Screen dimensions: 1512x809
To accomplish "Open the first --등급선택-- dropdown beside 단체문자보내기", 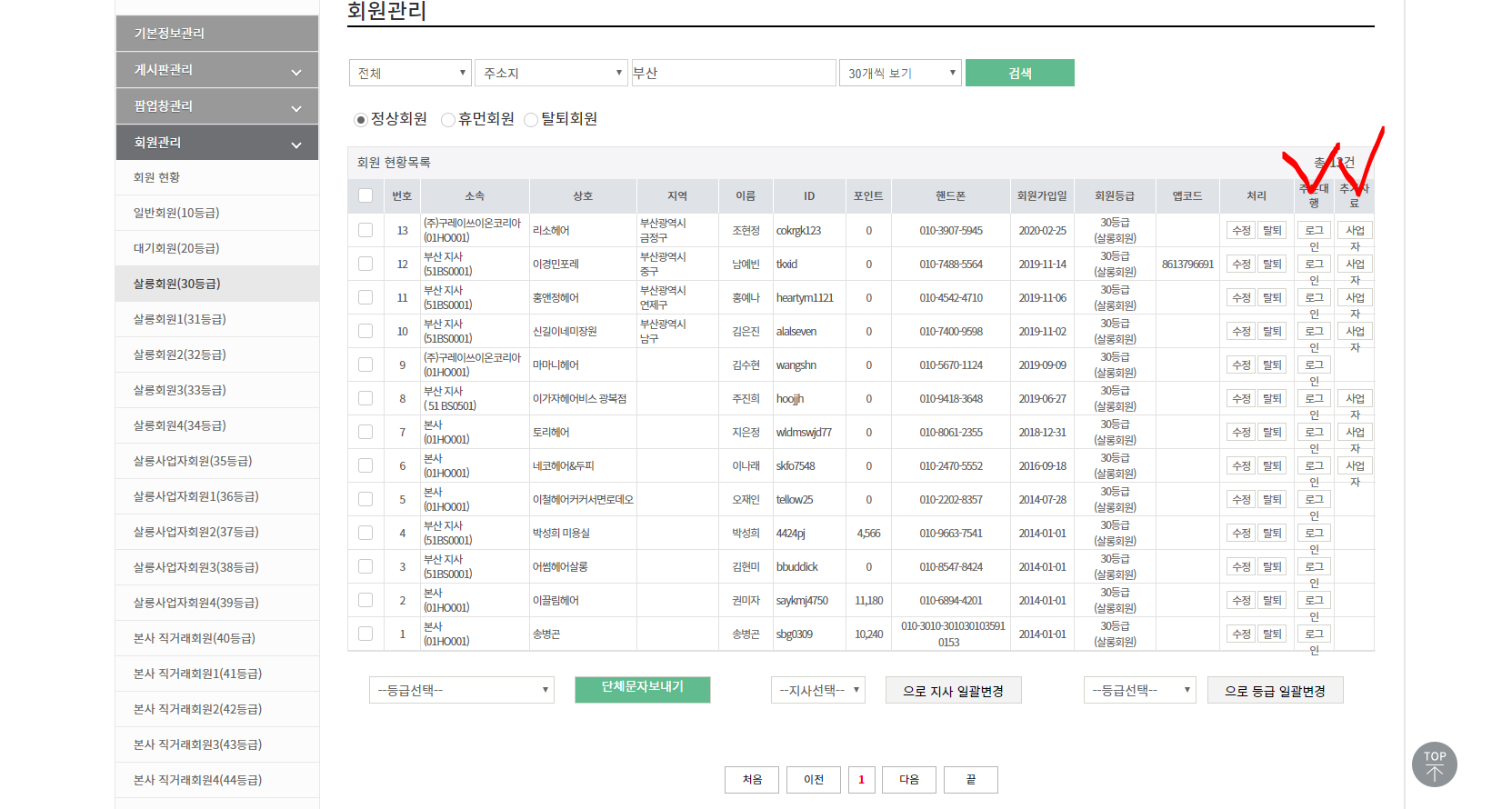I will click(x=461, y=690).
